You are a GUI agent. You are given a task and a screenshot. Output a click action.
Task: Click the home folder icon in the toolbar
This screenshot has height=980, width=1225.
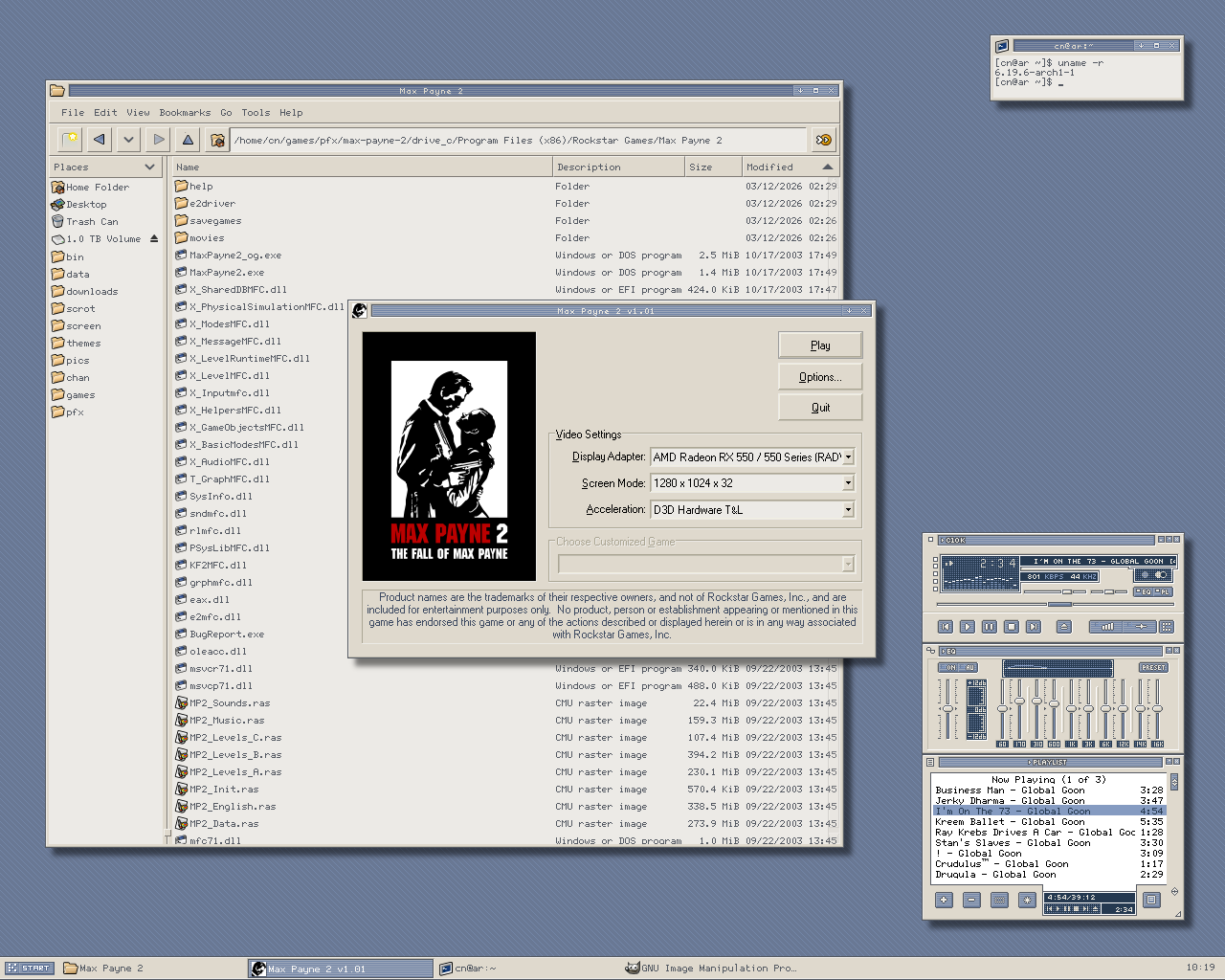[x=218, y=140]
